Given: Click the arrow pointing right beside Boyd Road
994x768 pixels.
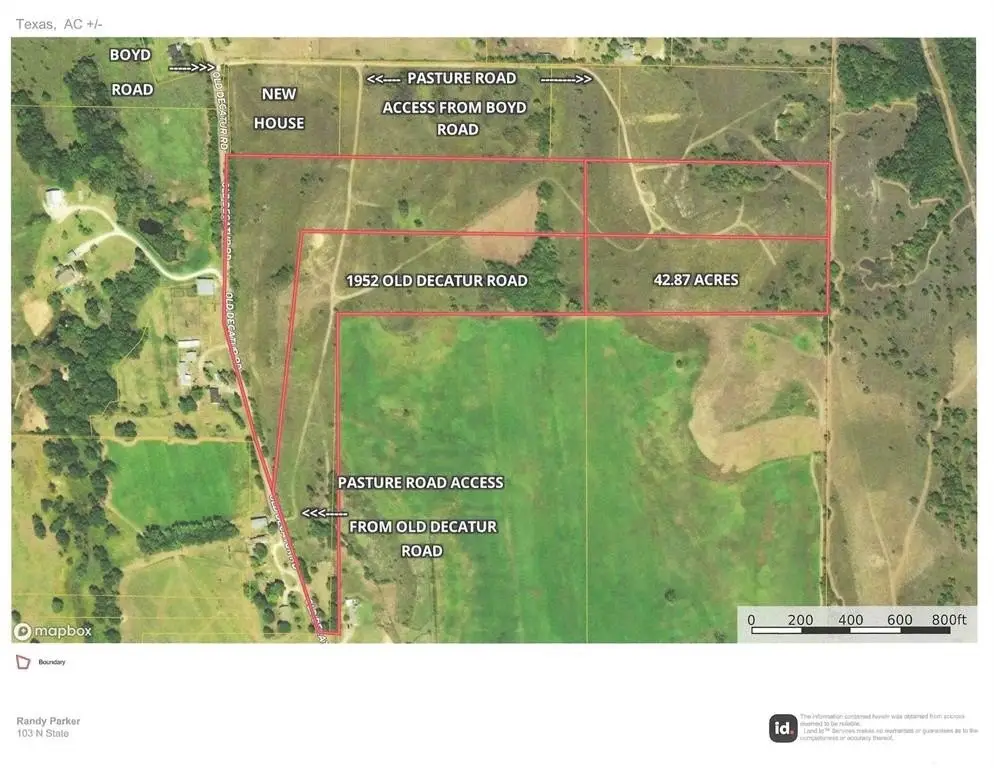Looking at the screenshot, I should (192, 69).
